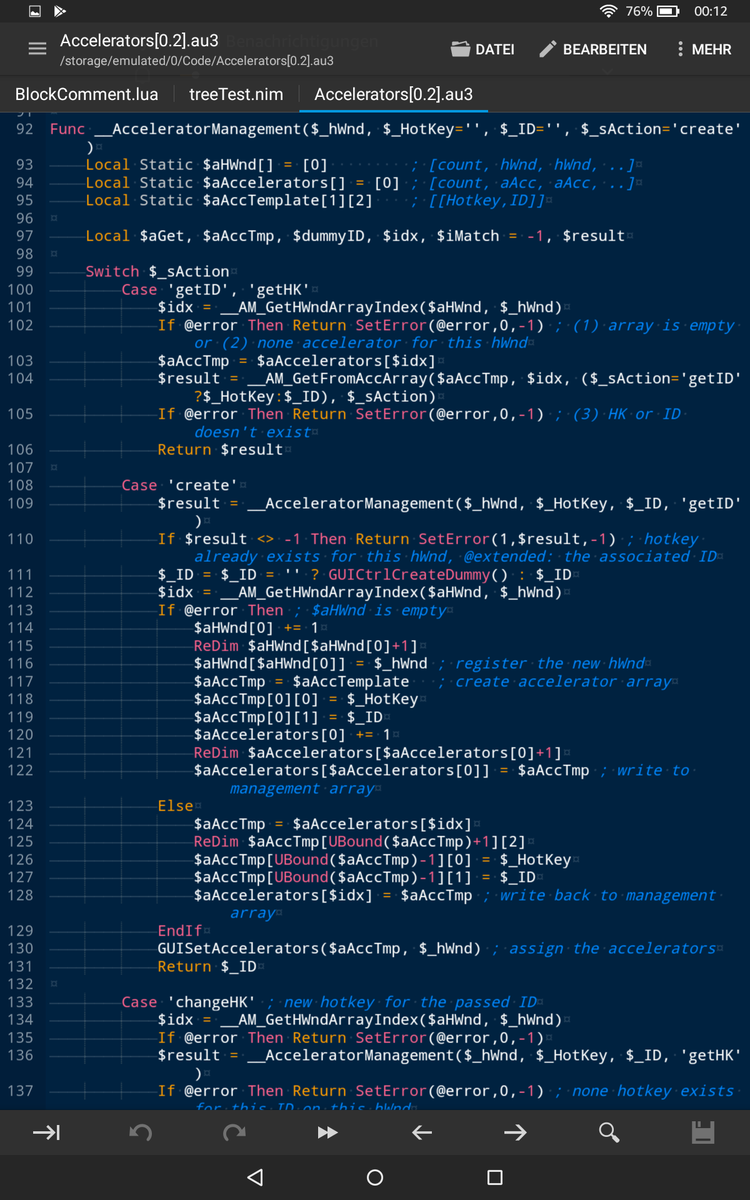This screenshot has height=1200, width=750.
Task: Expand the MEHR overflow menu
Action: pyautogui.click(x=703, y=49)
